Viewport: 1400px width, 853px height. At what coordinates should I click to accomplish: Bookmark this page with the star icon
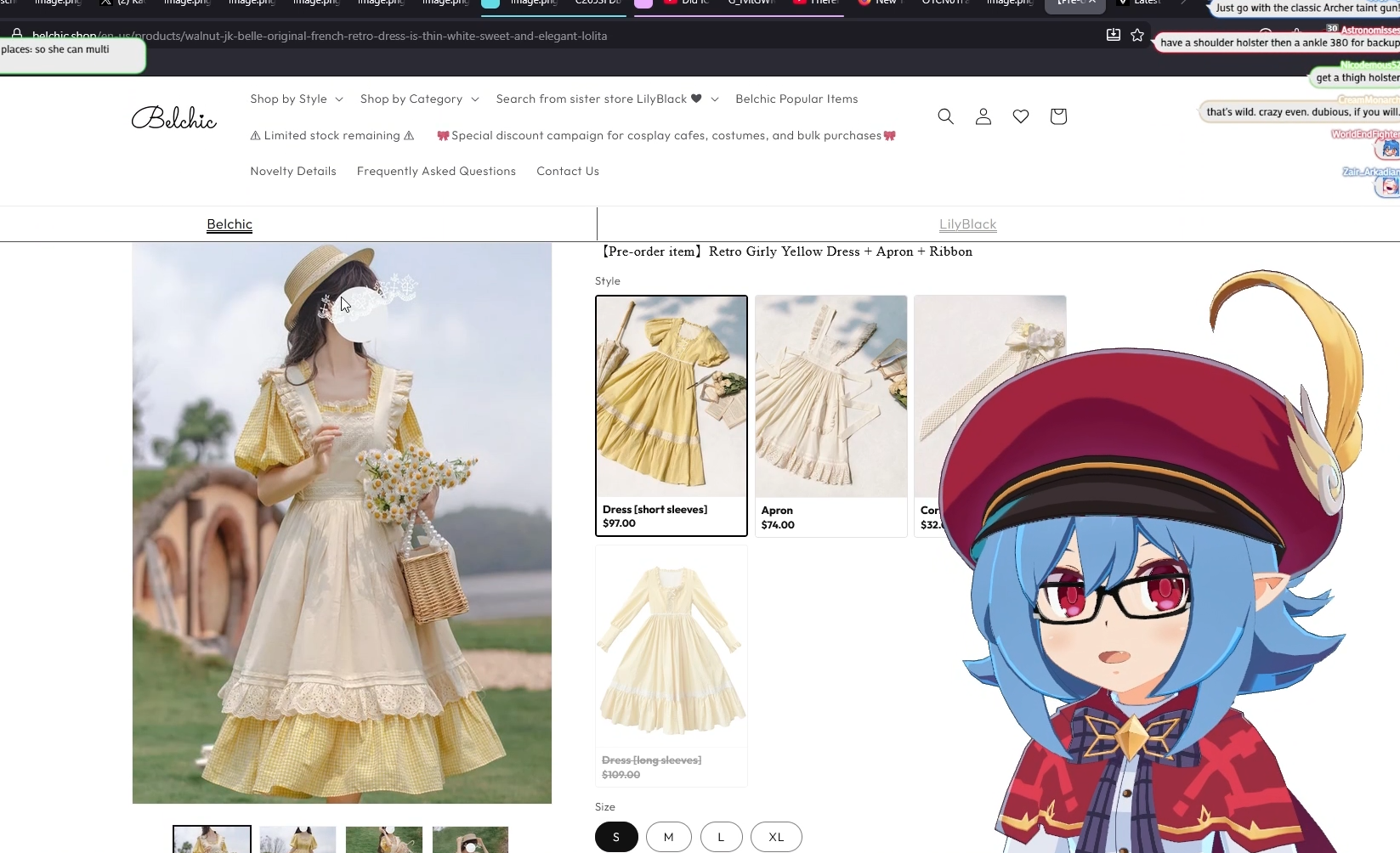tap(1137, 35)
